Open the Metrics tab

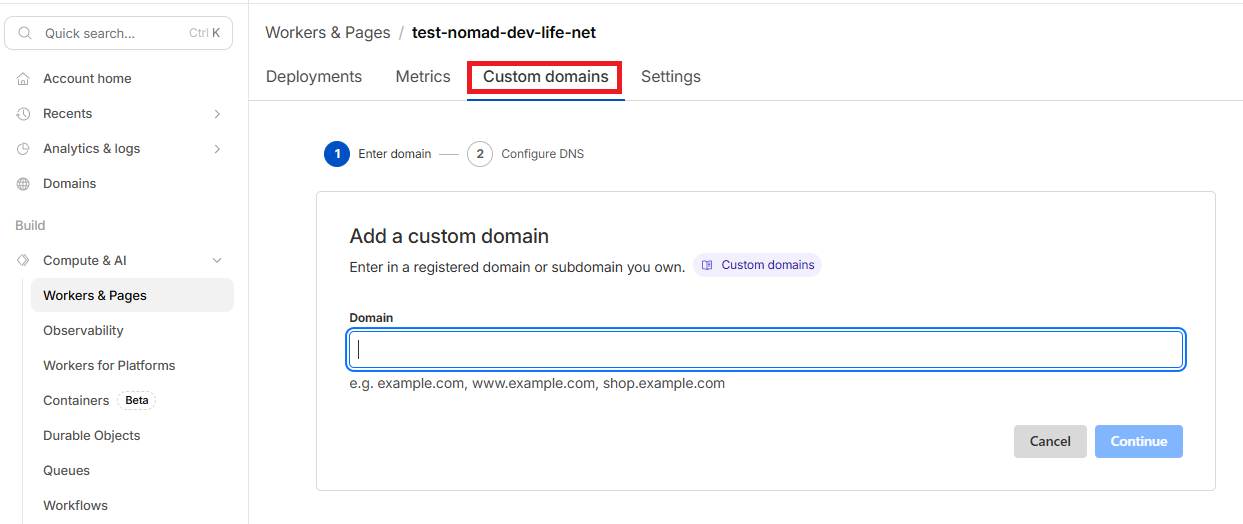pos(423,77)
